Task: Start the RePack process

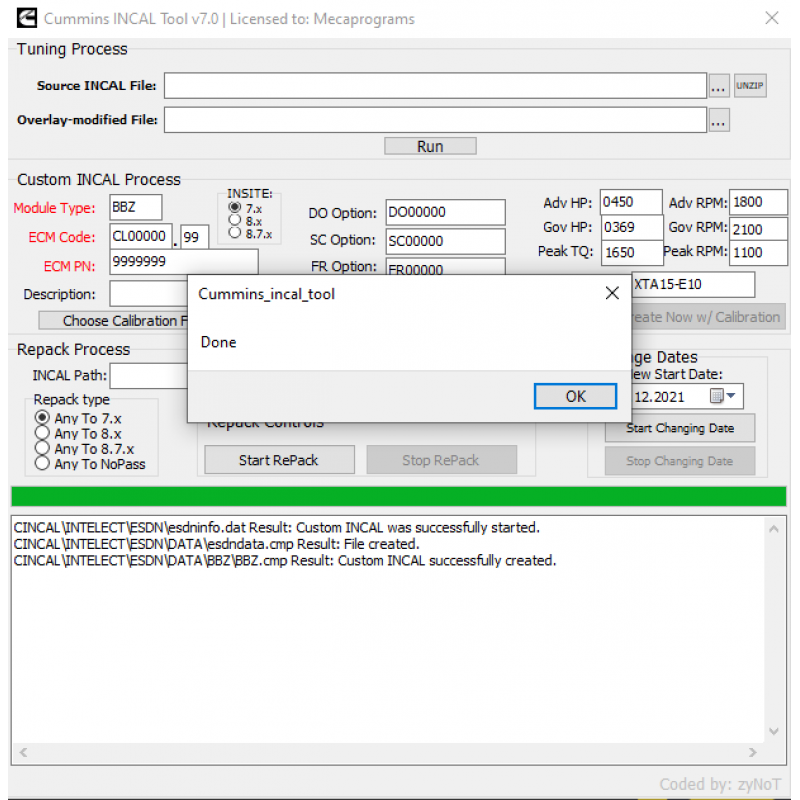Action: click(x=279, y=460)
